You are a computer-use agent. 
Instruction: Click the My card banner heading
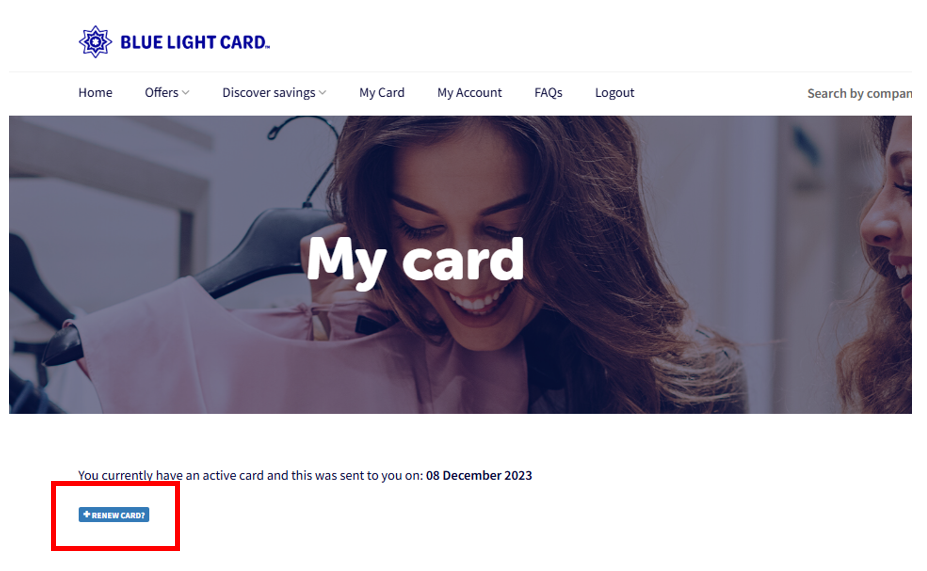[415, 260]
